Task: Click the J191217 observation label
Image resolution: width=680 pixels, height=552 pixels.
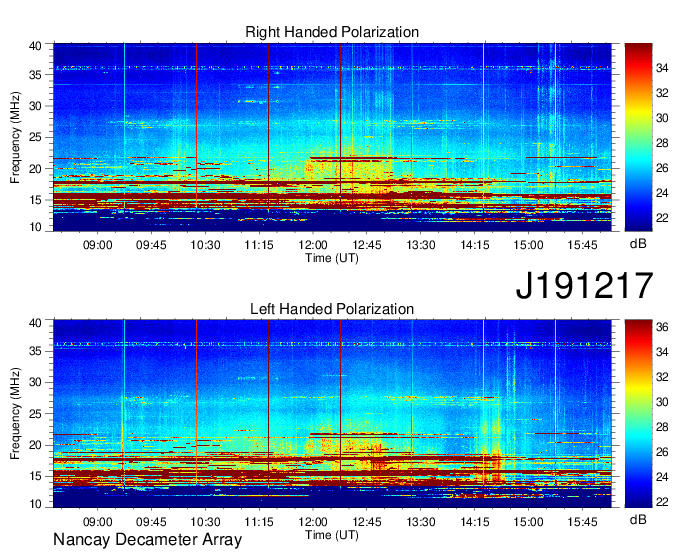Action: tap(584, 285)
